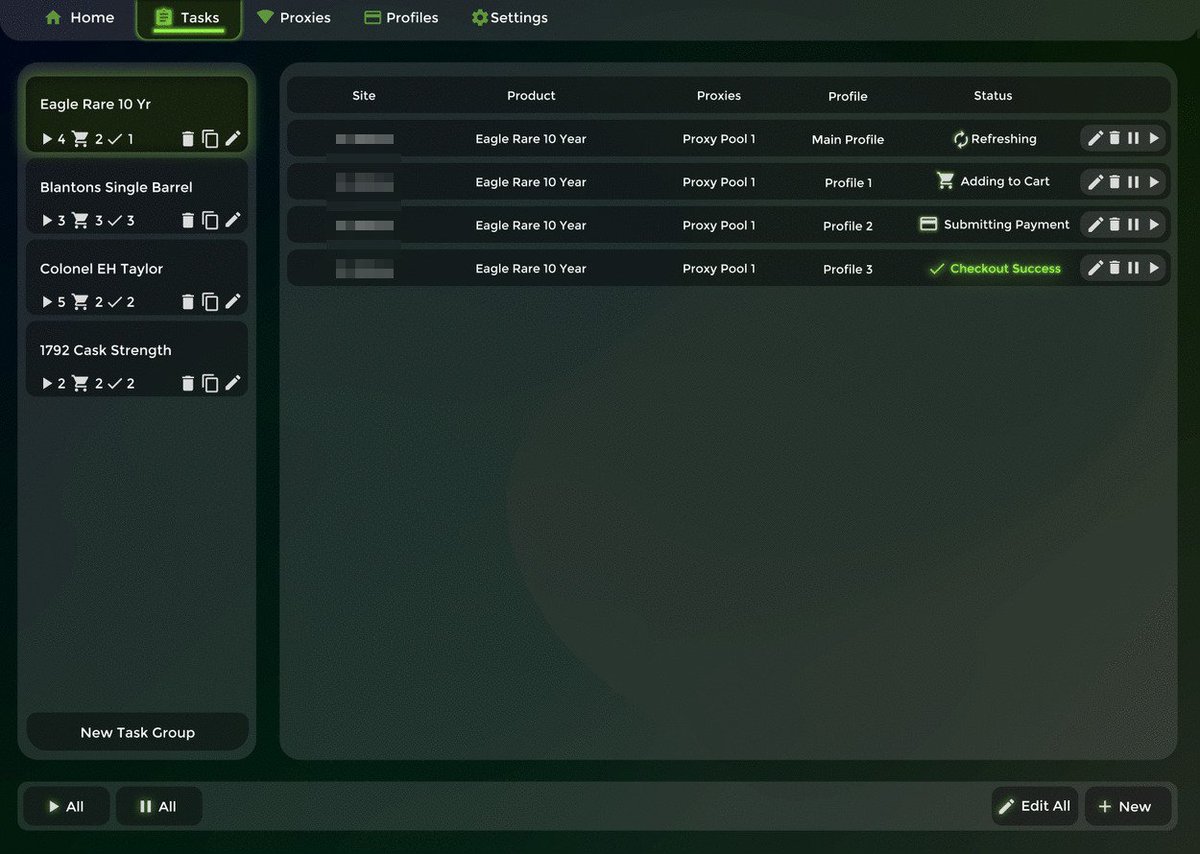Image resolution: width=1200 pixels, height=854 pixels.
Task: Select the Eagle Rare 10 Yr group
Action: [137, 115]
